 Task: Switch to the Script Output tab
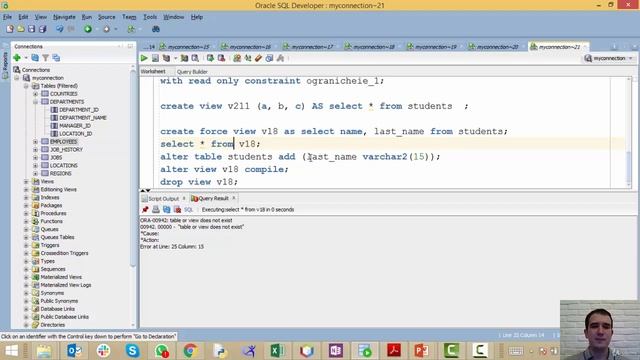pyautogui.click(x=163, y=198)
